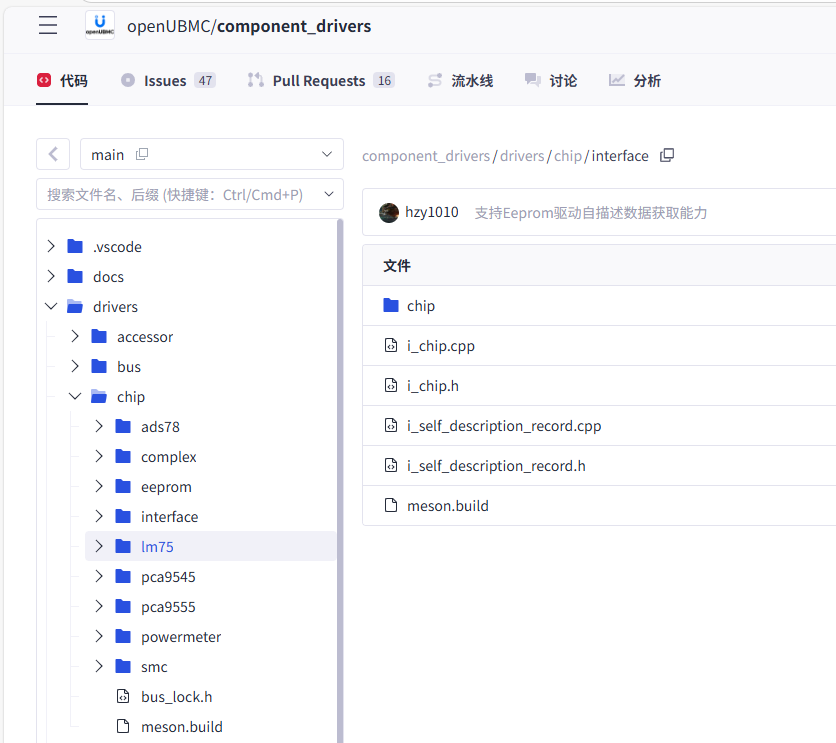Click hzy1010's avatar image
The height and width of the screenshot is (743, 836).
[389, 213]
